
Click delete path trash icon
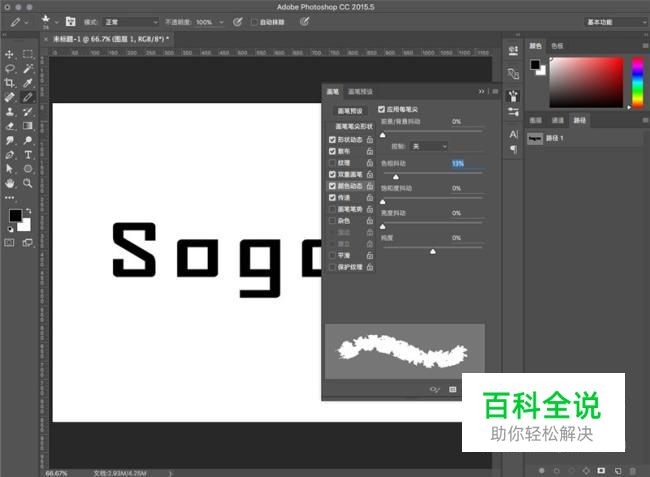coord(632,471)
